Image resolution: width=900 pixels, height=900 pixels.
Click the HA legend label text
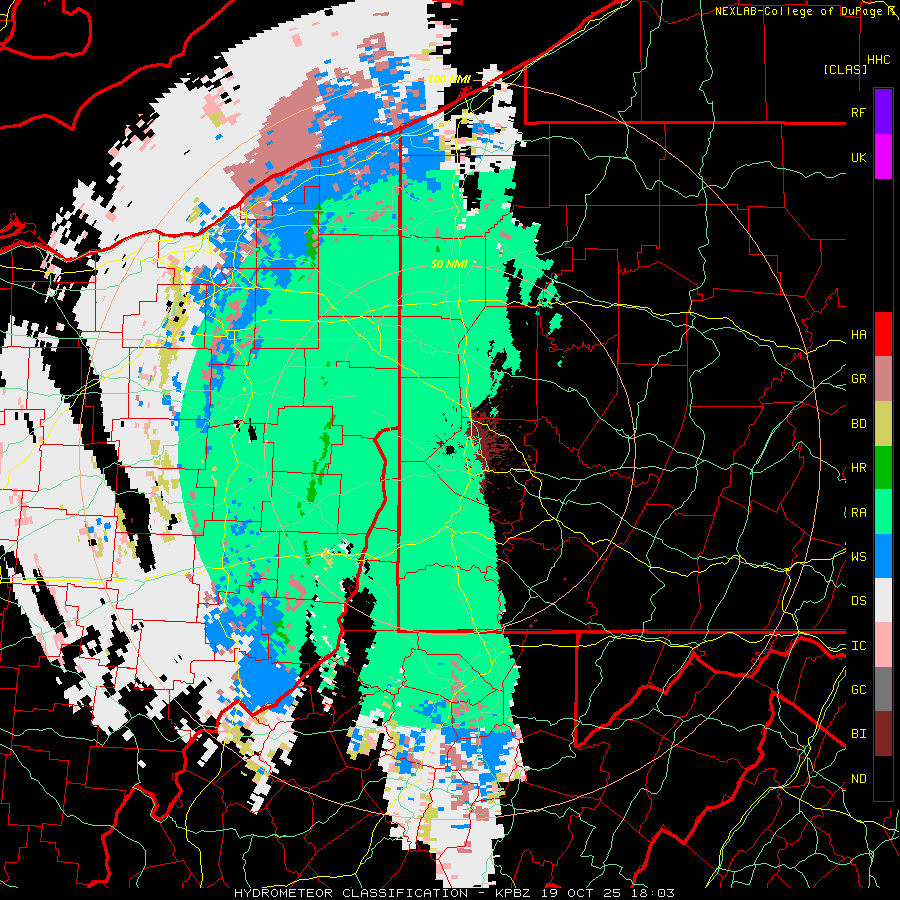pyautogui.click(x=858, y=335)
